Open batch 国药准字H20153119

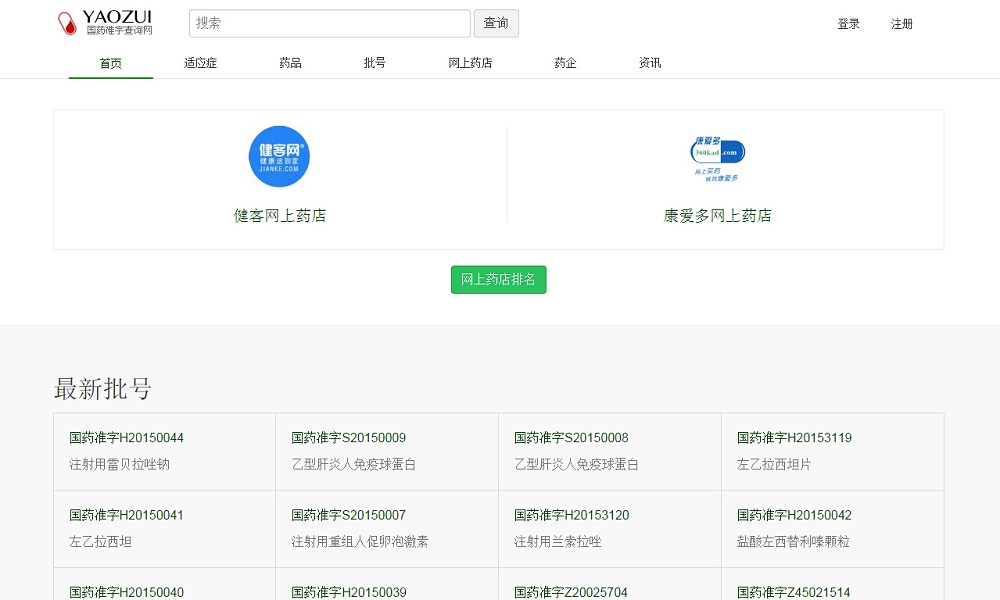click(x=794, y=438)
